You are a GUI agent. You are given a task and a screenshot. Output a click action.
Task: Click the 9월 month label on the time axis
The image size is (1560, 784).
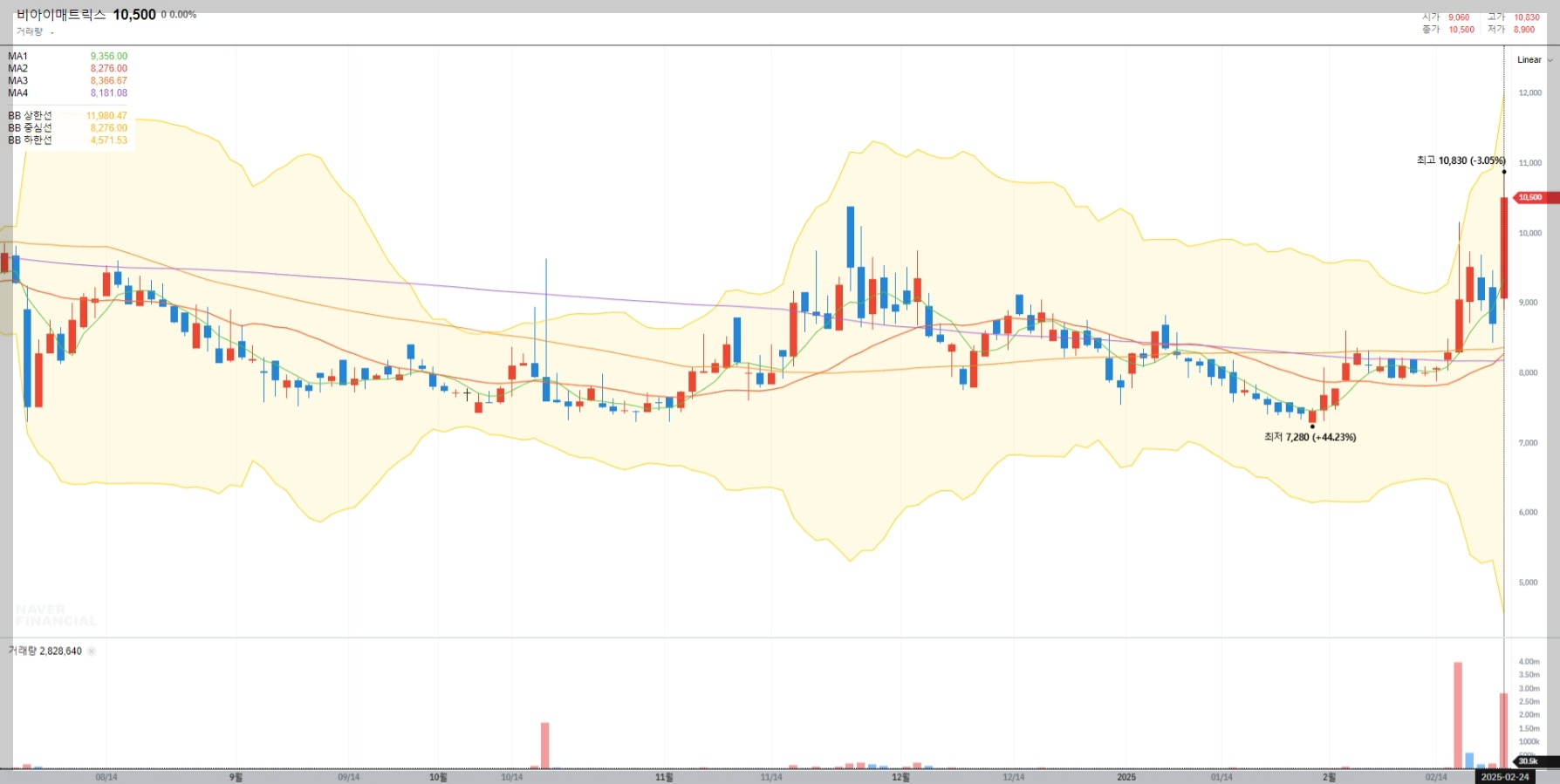point(236,777)
